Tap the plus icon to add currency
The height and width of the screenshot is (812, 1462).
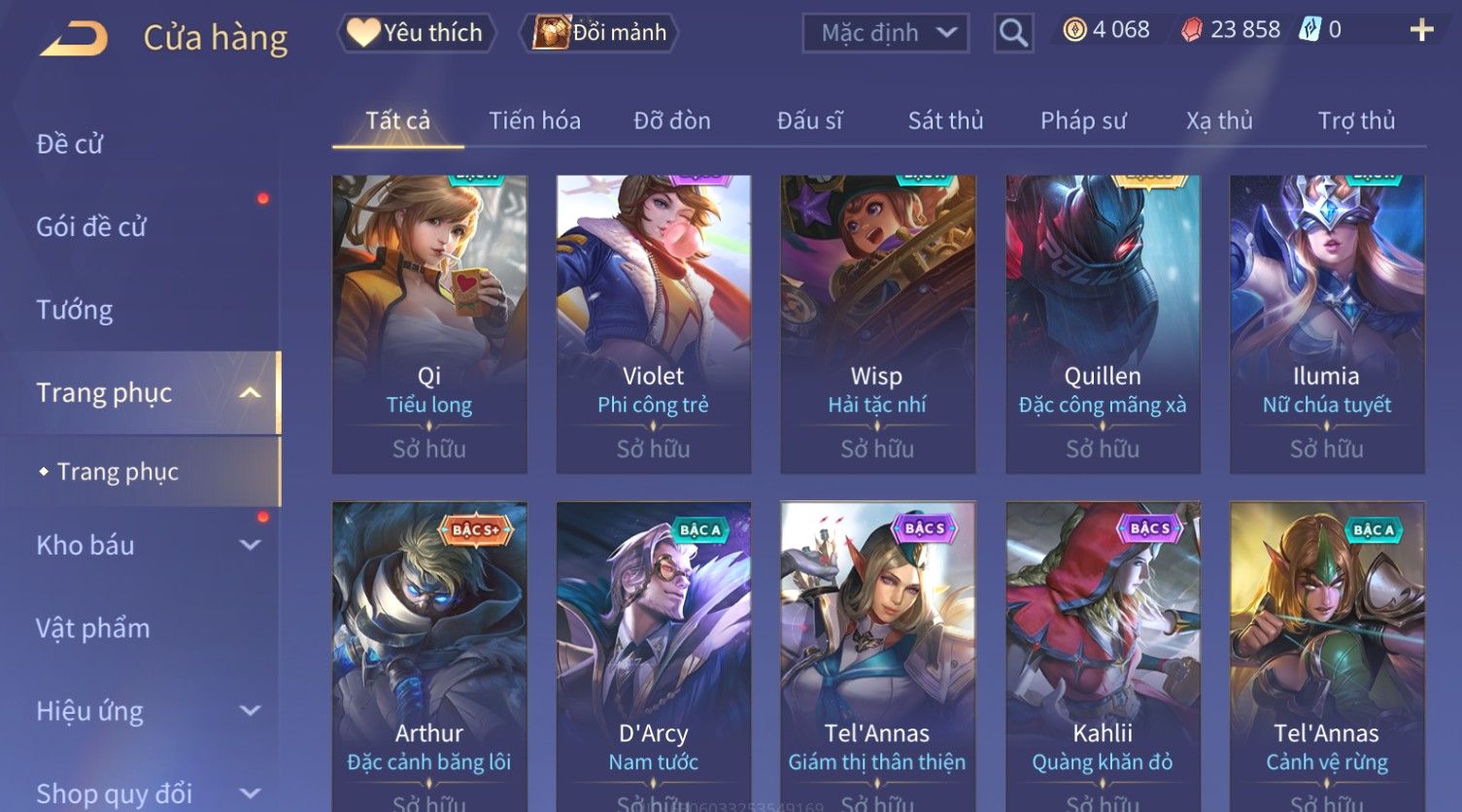[x=1421, y=30]
